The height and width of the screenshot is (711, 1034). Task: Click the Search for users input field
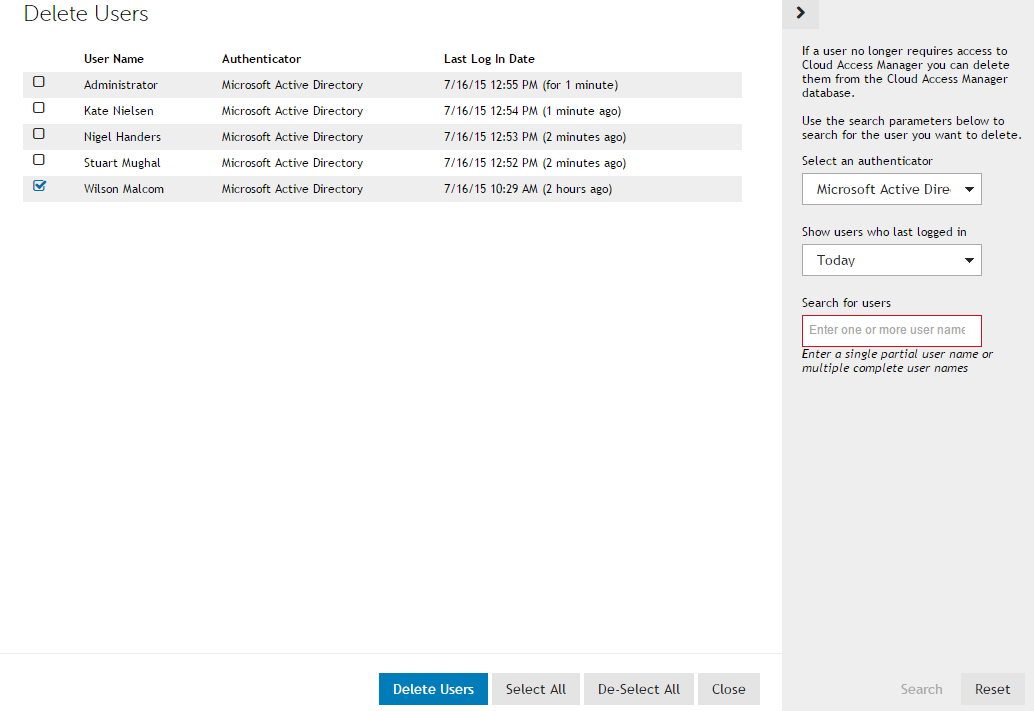pos(891,330)
